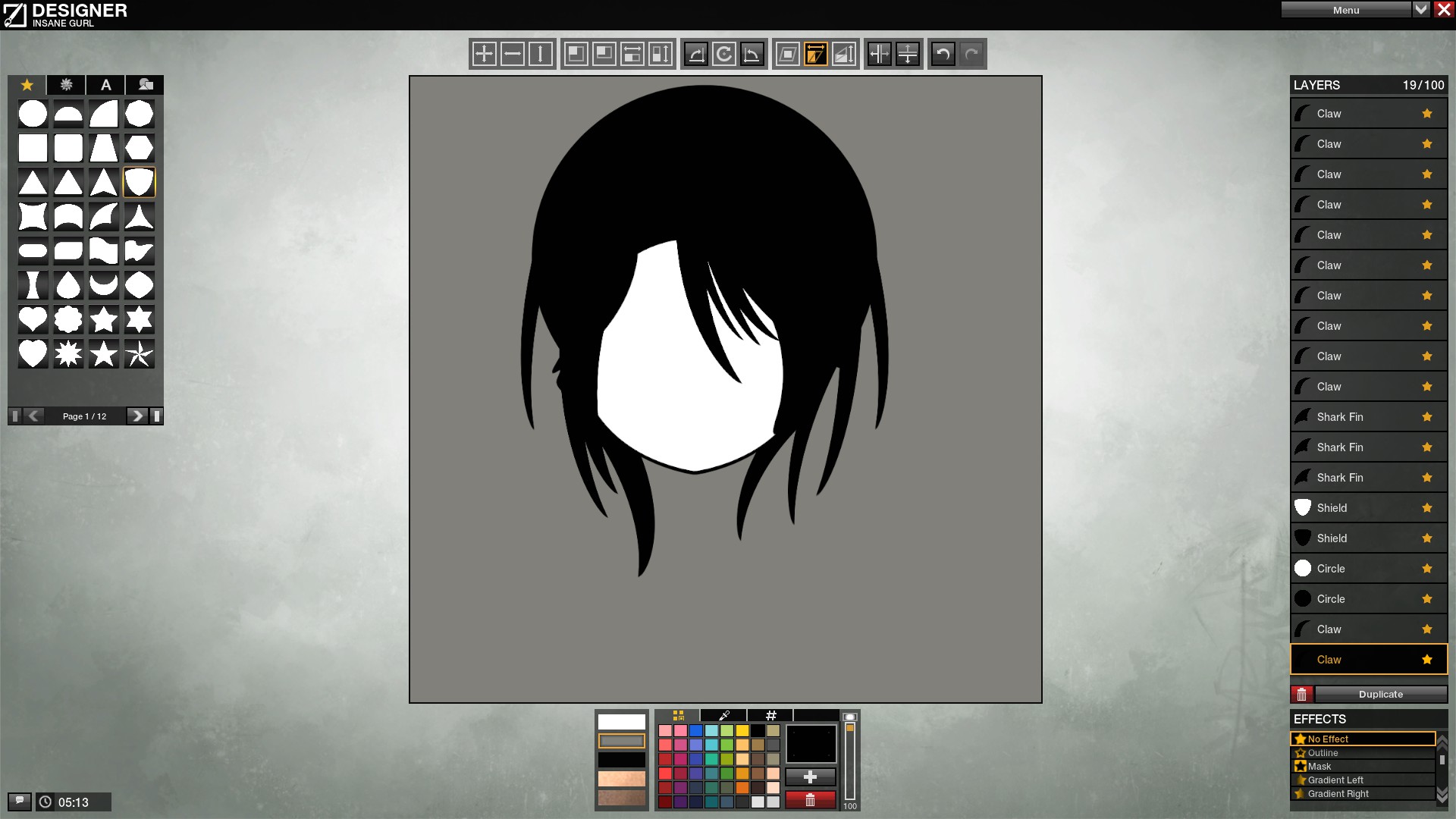Image resolution: width=1456 pixels, height=819 pixels.
Task: Select the move in all directions tool
Action: coord(484,54)
